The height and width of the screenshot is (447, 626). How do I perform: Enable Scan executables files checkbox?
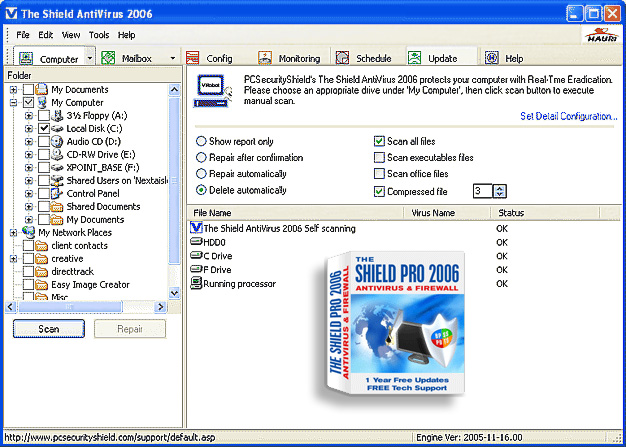click(379, 158)
